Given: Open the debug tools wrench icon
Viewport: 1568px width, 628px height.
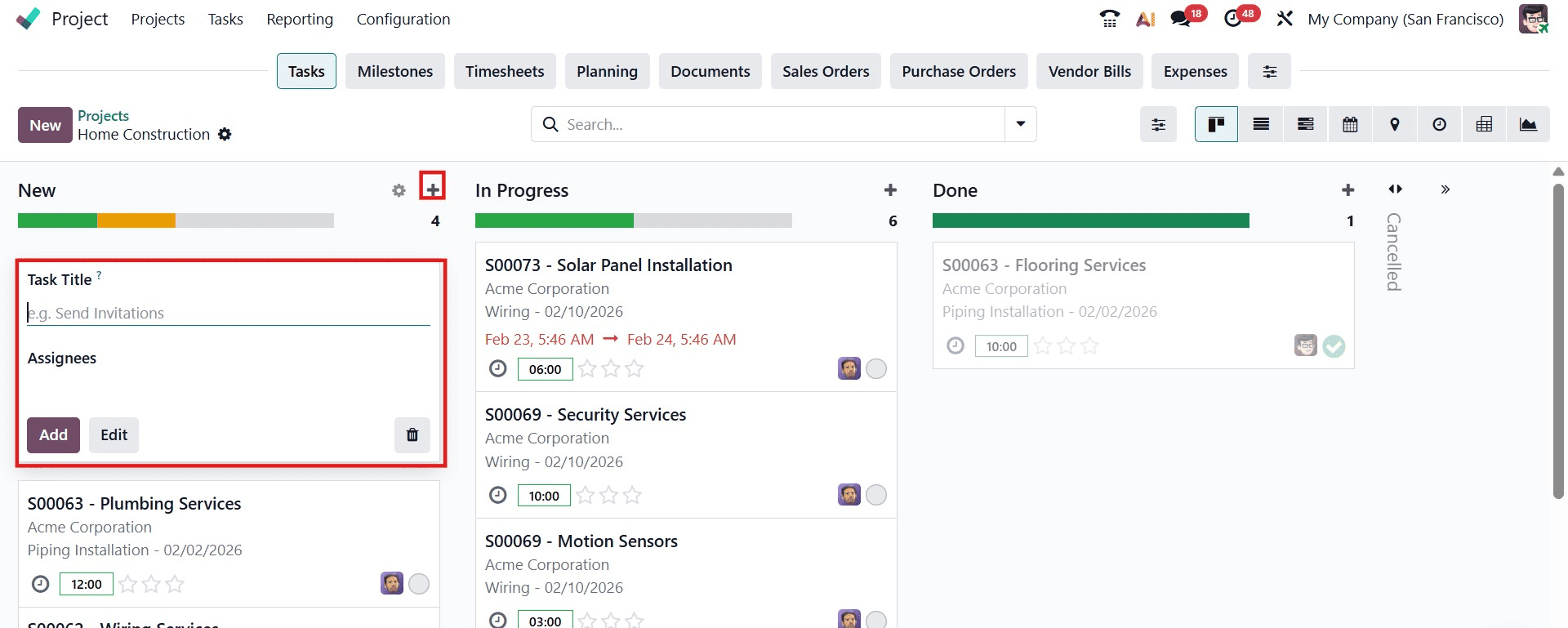Looking at the screenshot, I should click(1285, 19).
